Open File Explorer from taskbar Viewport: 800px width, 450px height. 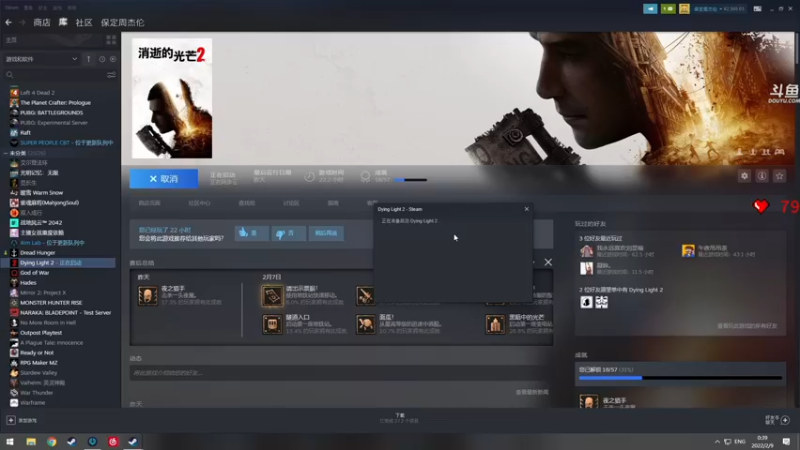[x=31, y=442]
